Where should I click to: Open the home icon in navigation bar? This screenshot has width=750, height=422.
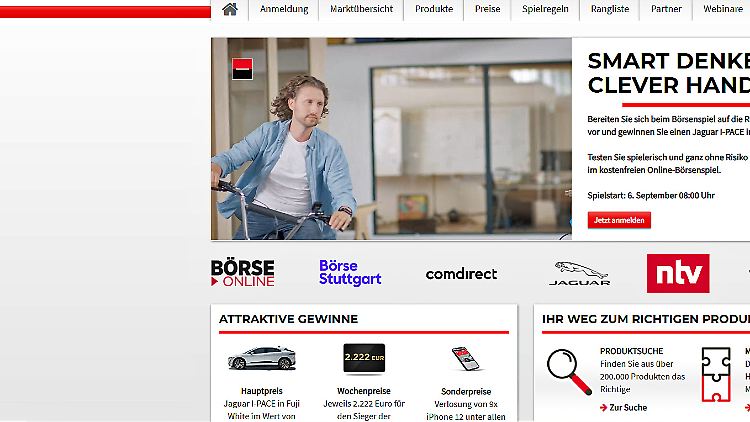(230, 9)
